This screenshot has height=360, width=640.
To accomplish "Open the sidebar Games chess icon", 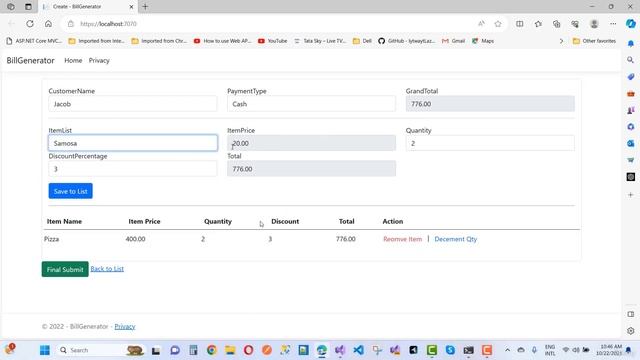I will [x=631, y=110].
